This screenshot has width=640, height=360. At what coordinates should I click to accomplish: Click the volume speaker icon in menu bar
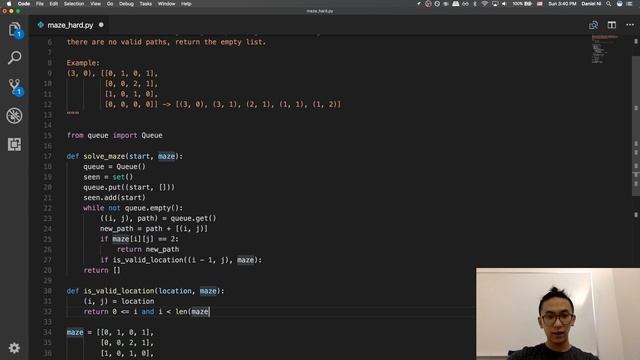point(504,4)
